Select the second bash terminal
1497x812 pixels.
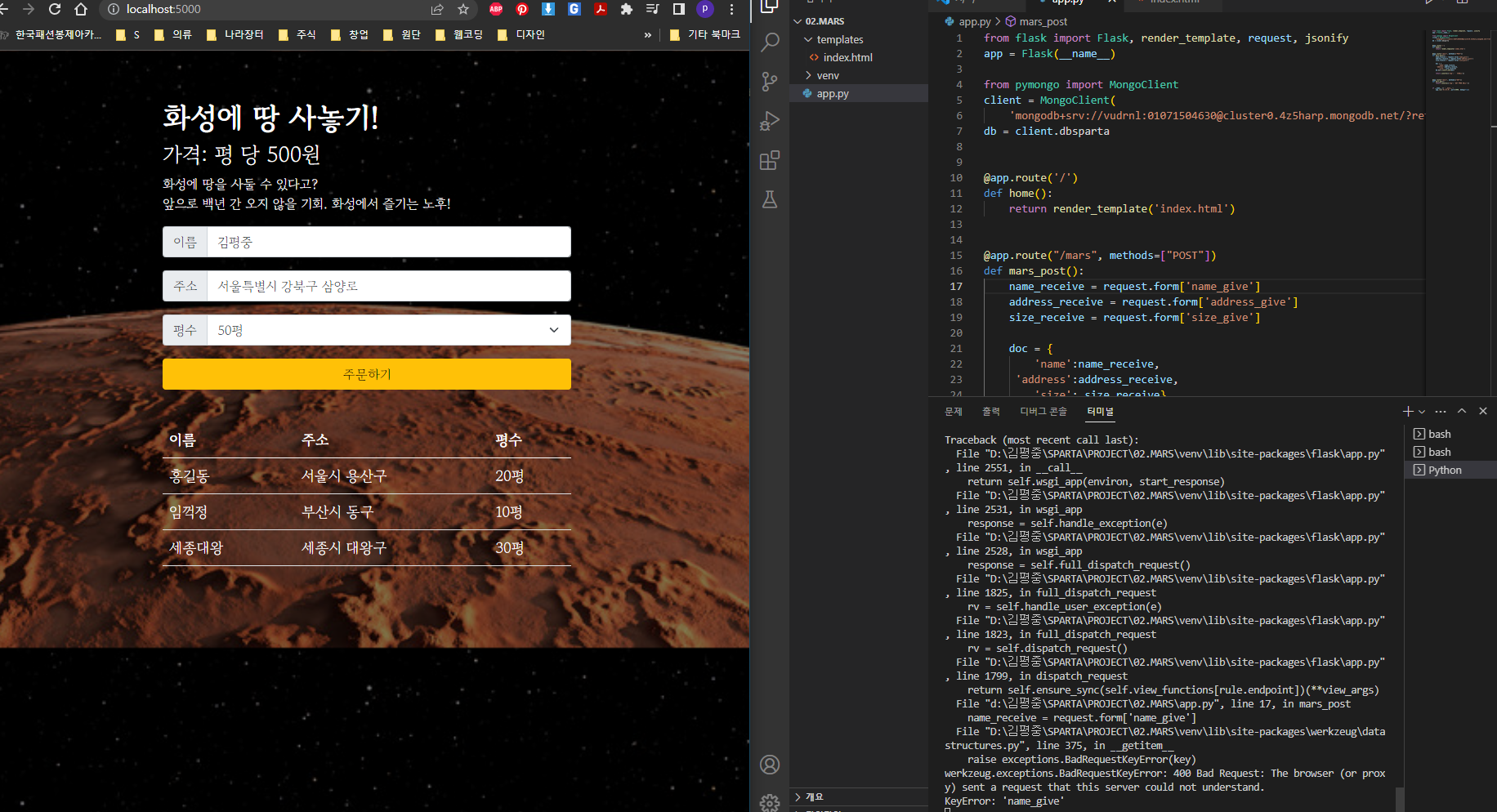click(1450, 452)
